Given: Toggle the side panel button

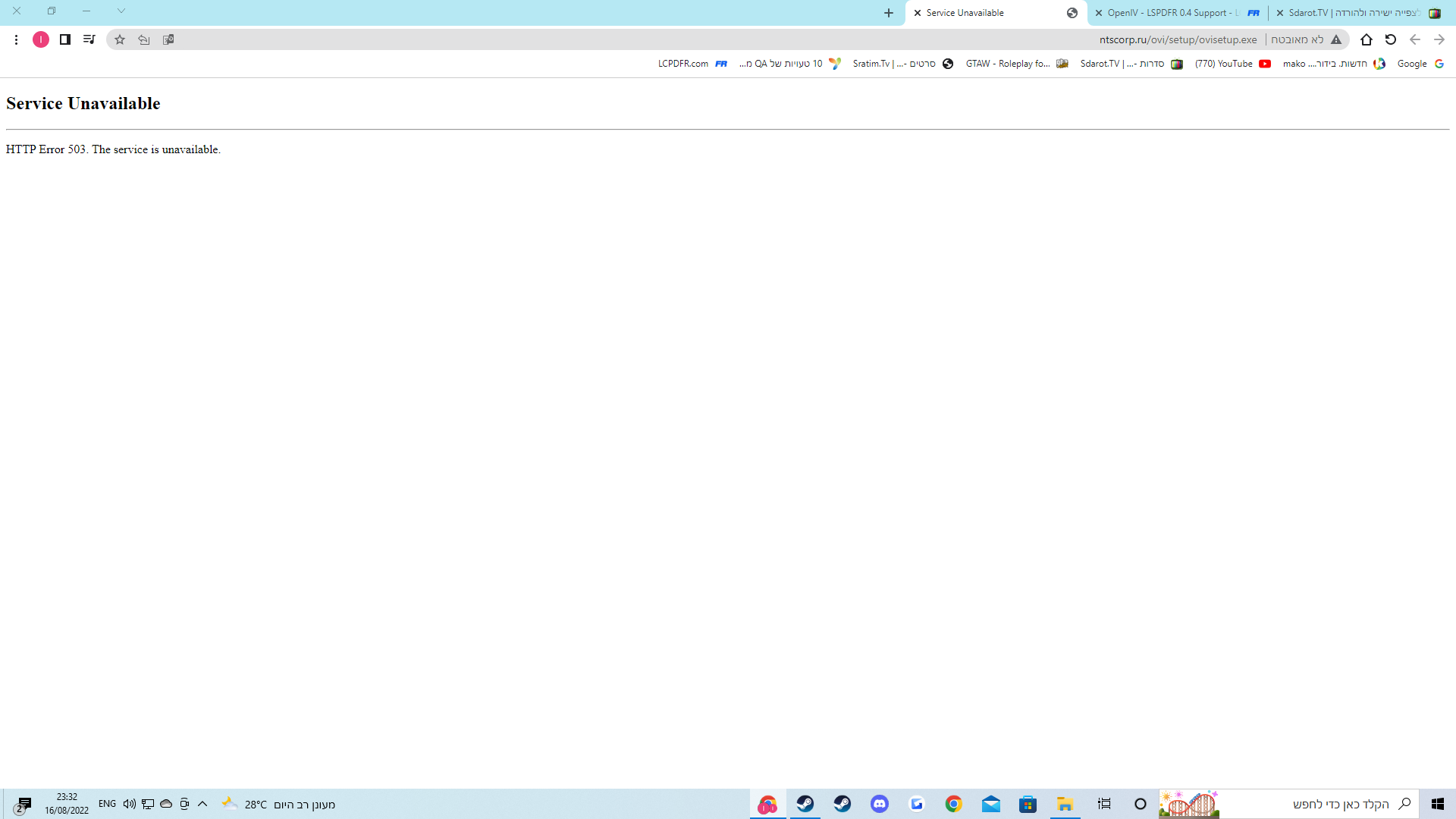Looking at the screenshot, I should pos(65,39).
